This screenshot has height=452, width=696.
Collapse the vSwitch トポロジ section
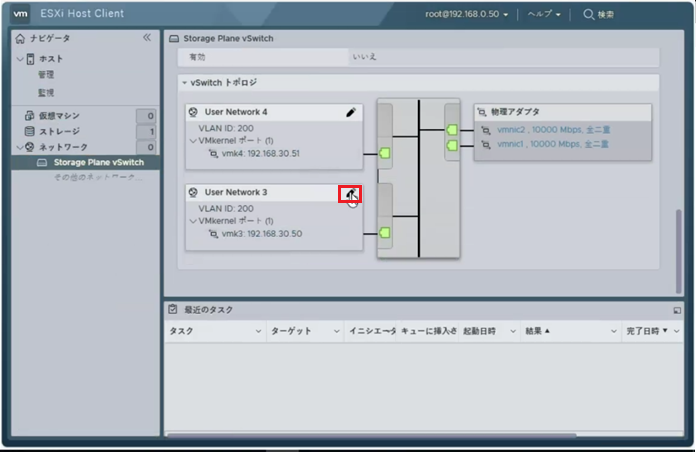tap(184, 83)
